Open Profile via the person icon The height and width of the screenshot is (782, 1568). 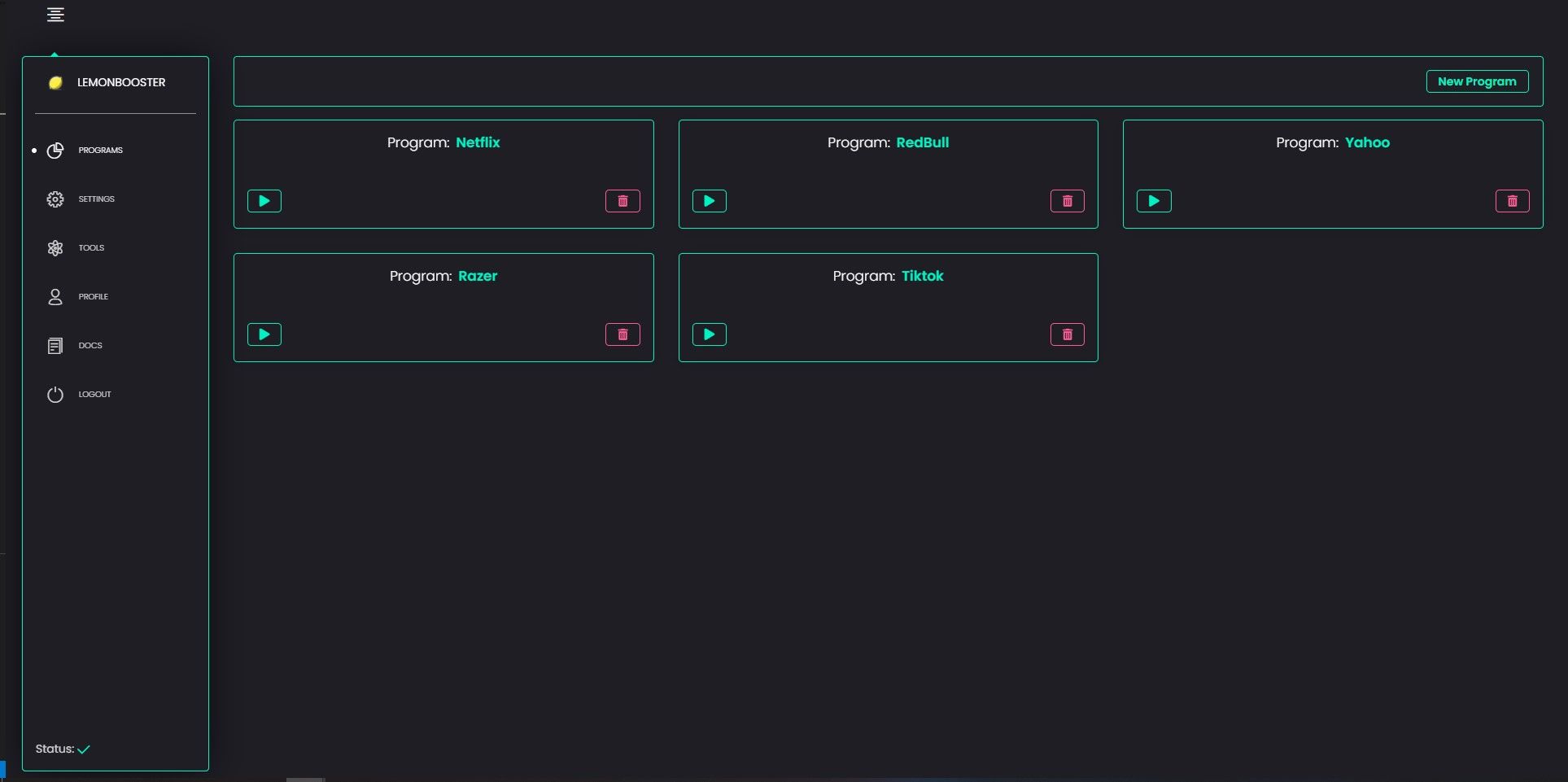[55, 297]
